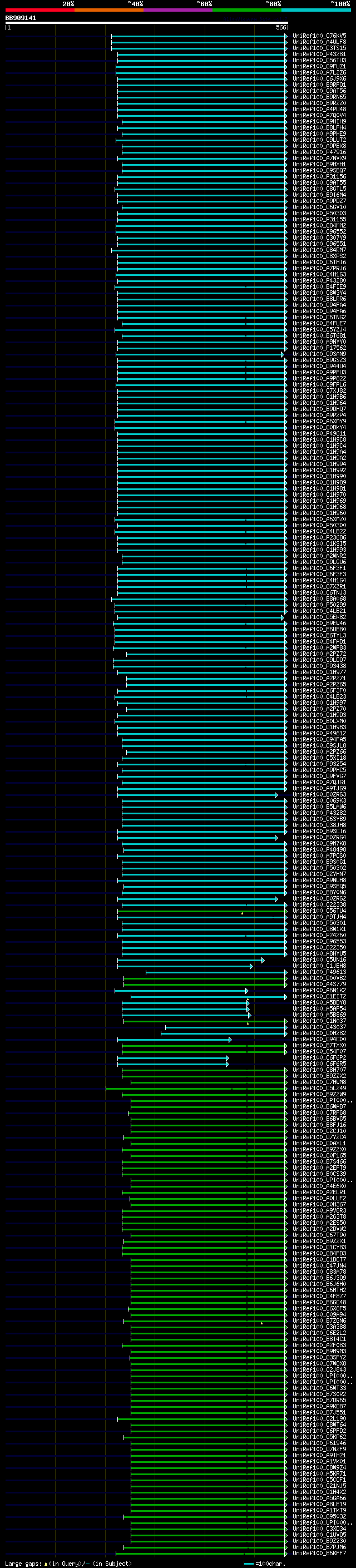Viewport: 356px width, 1568px height.
Task: Select label UniRef100_C3XD34
Action: click(319, 1529)
